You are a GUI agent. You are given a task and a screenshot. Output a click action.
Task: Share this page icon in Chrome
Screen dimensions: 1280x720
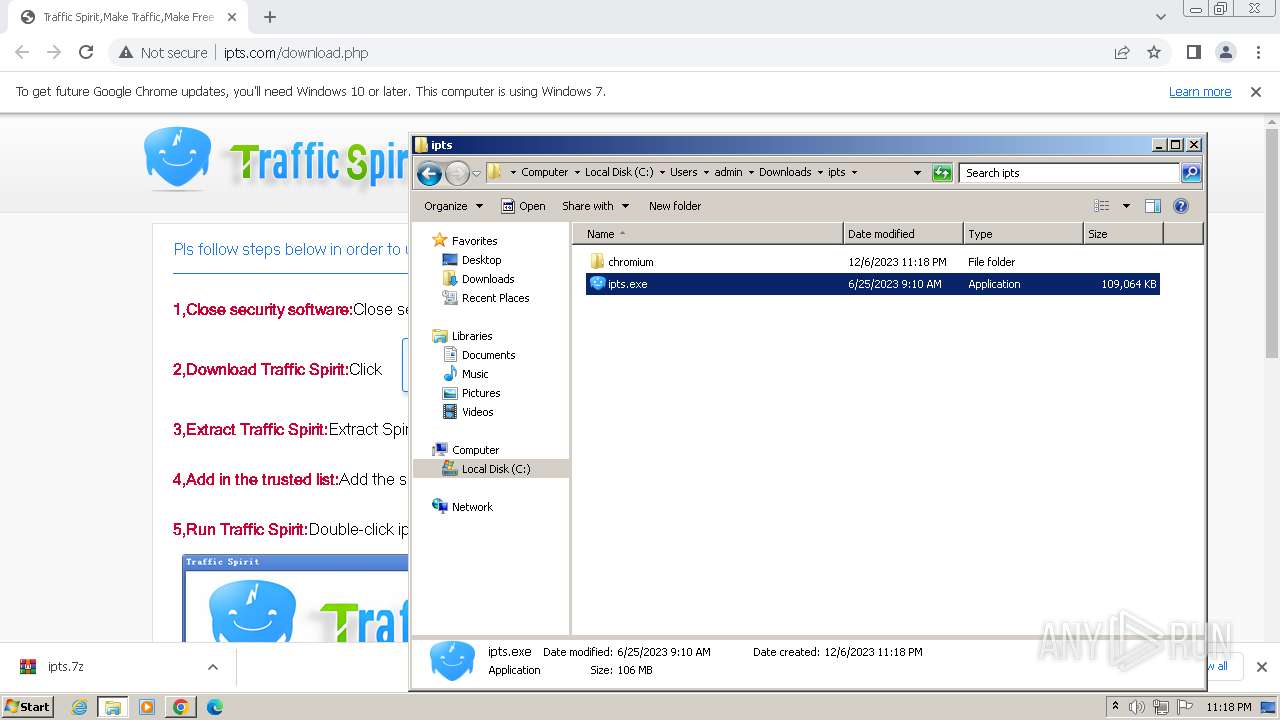point(1122,52)
